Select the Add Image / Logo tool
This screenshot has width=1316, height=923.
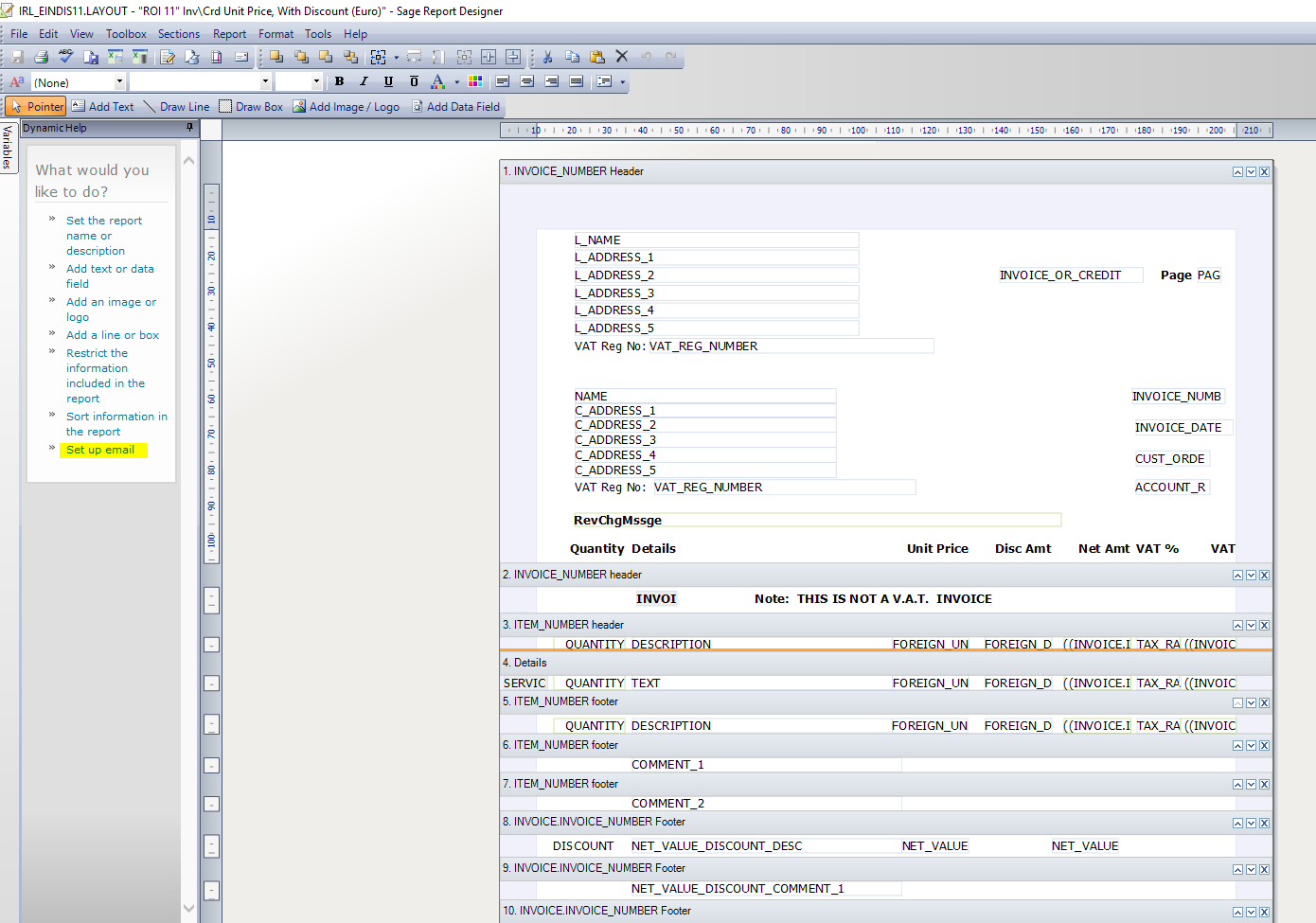click(346, 107)
